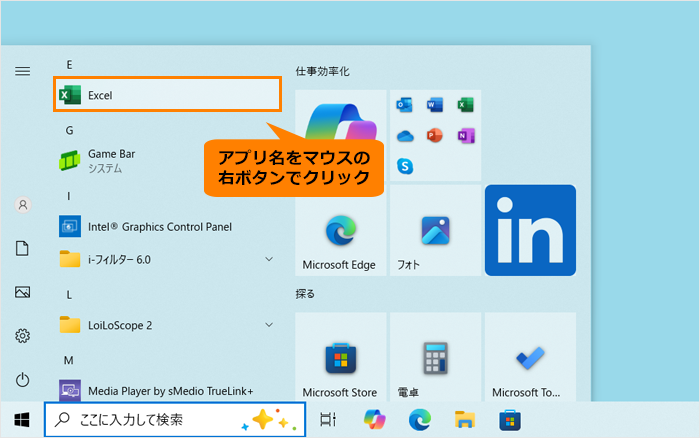This screenshot has height=438, width=700.
Task: Open Skype from the Office tile group
Action: [405, 166]
